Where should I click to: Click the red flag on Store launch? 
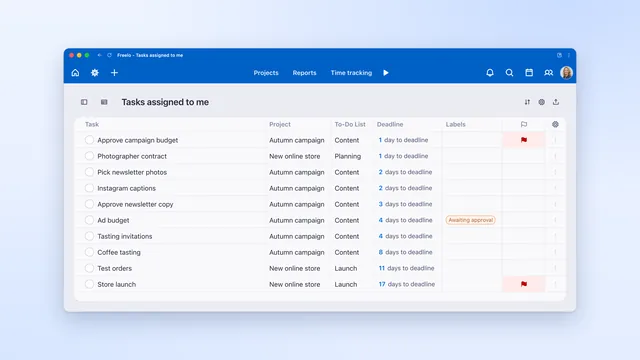(524, 284)
